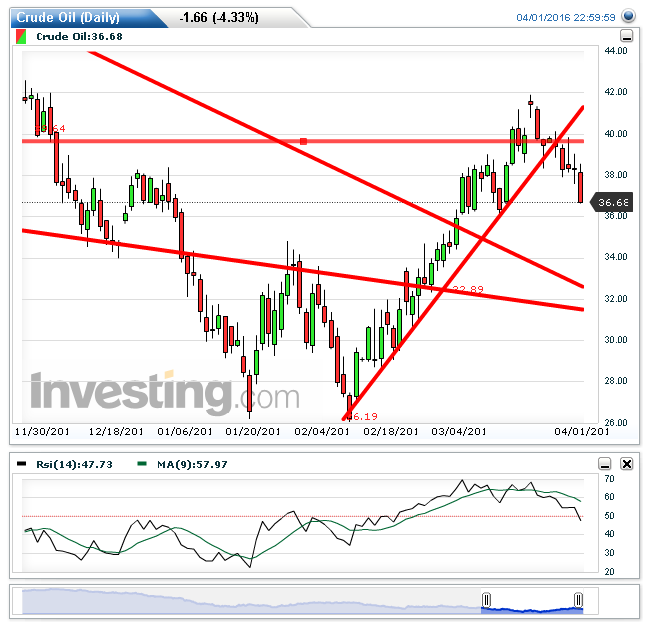This screenshot has height=627, width=650.
Task: Click the 36.68 current price label
Action: pos(612,202)
